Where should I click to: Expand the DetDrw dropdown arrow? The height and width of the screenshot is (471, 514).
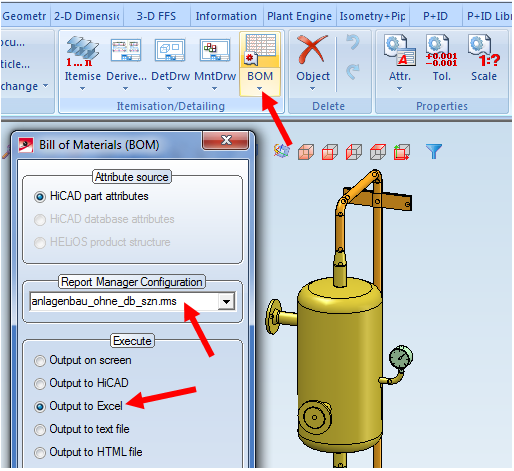point(169,89)
